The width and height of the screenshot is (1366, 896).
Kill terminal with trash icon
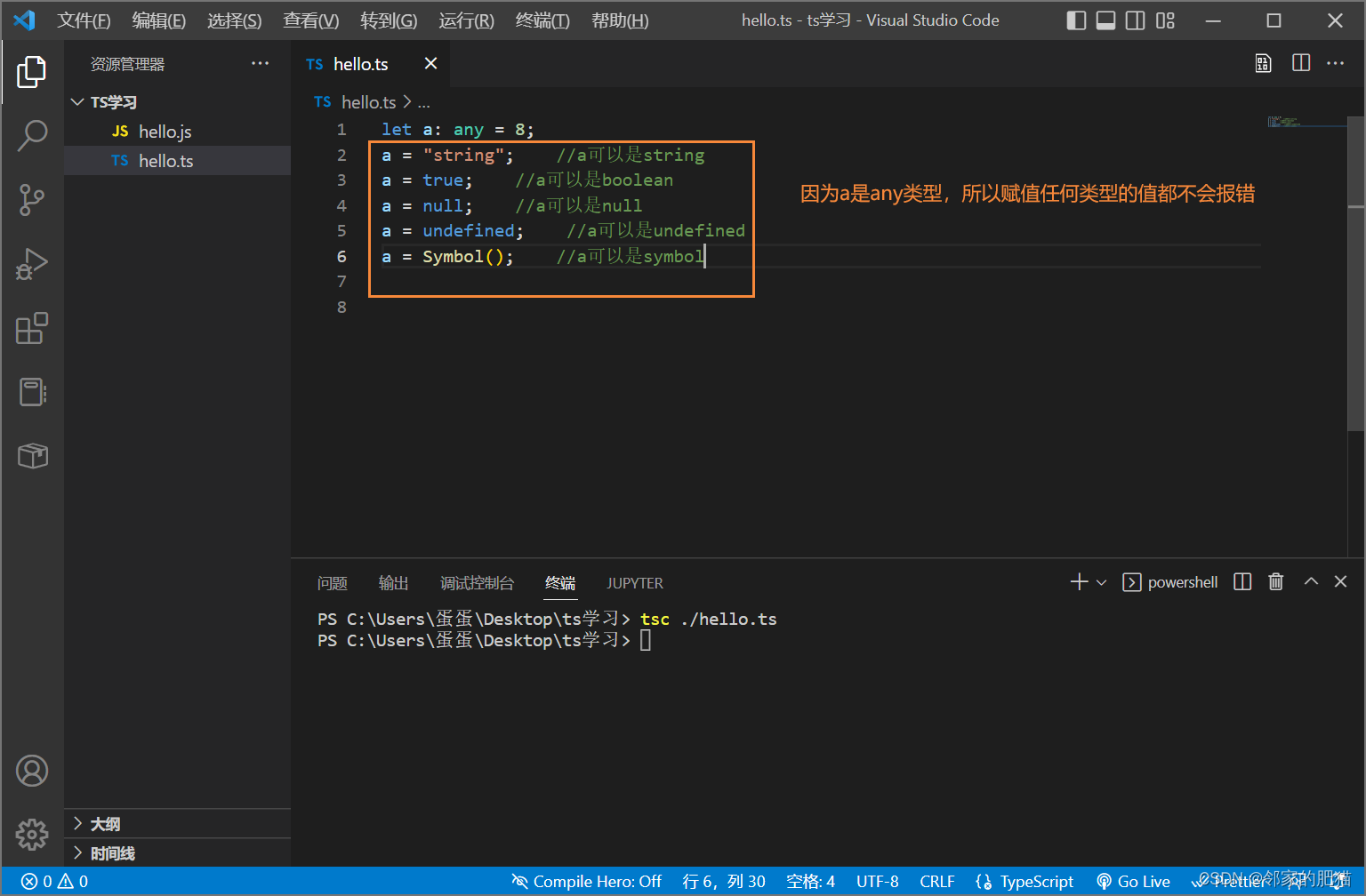point(1276,582)
